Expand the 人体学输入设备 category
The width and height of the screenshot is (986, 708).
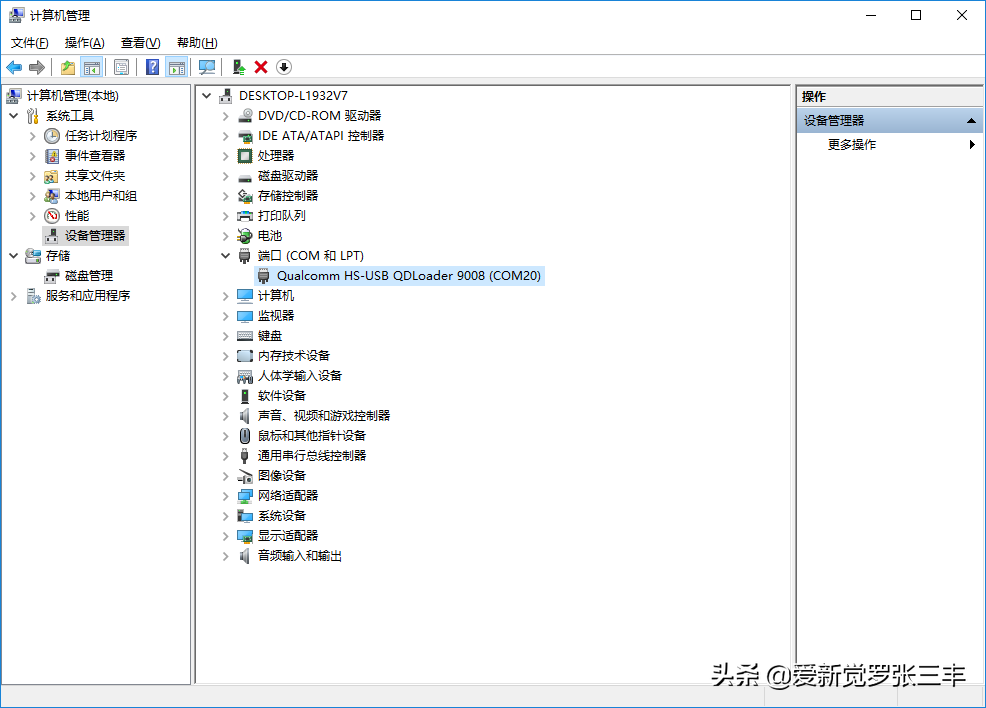click(225, 376)
